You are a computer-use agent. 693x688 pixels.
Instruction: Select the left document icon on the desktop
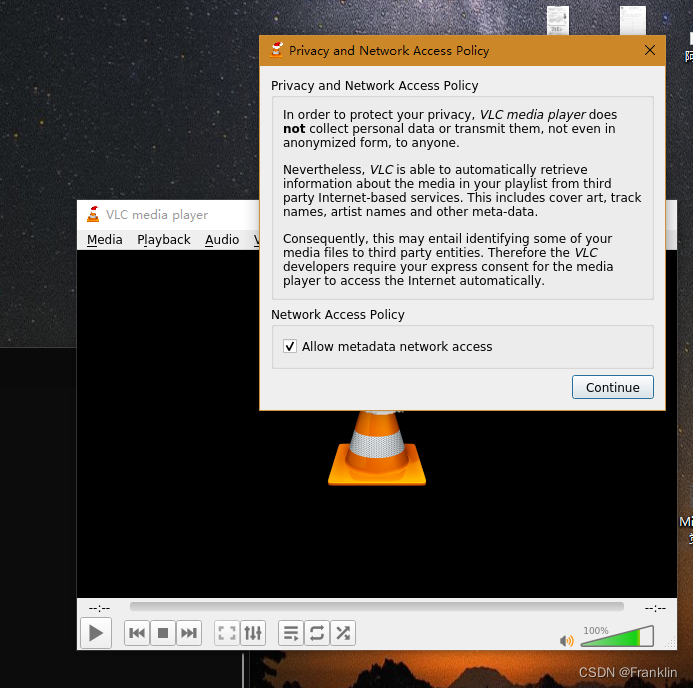click(558, 20)
